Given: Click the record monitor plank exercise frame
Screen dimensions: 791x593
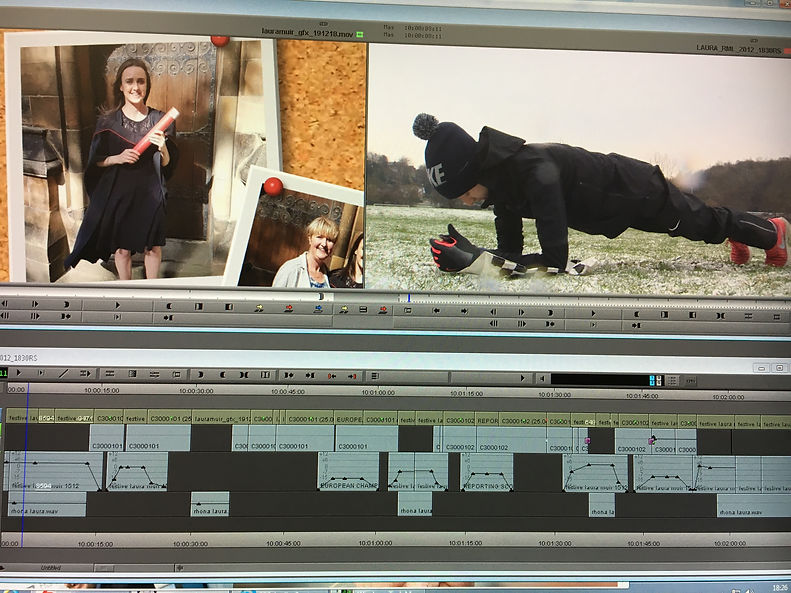Looking at the screenshot, I should (578, 171).
